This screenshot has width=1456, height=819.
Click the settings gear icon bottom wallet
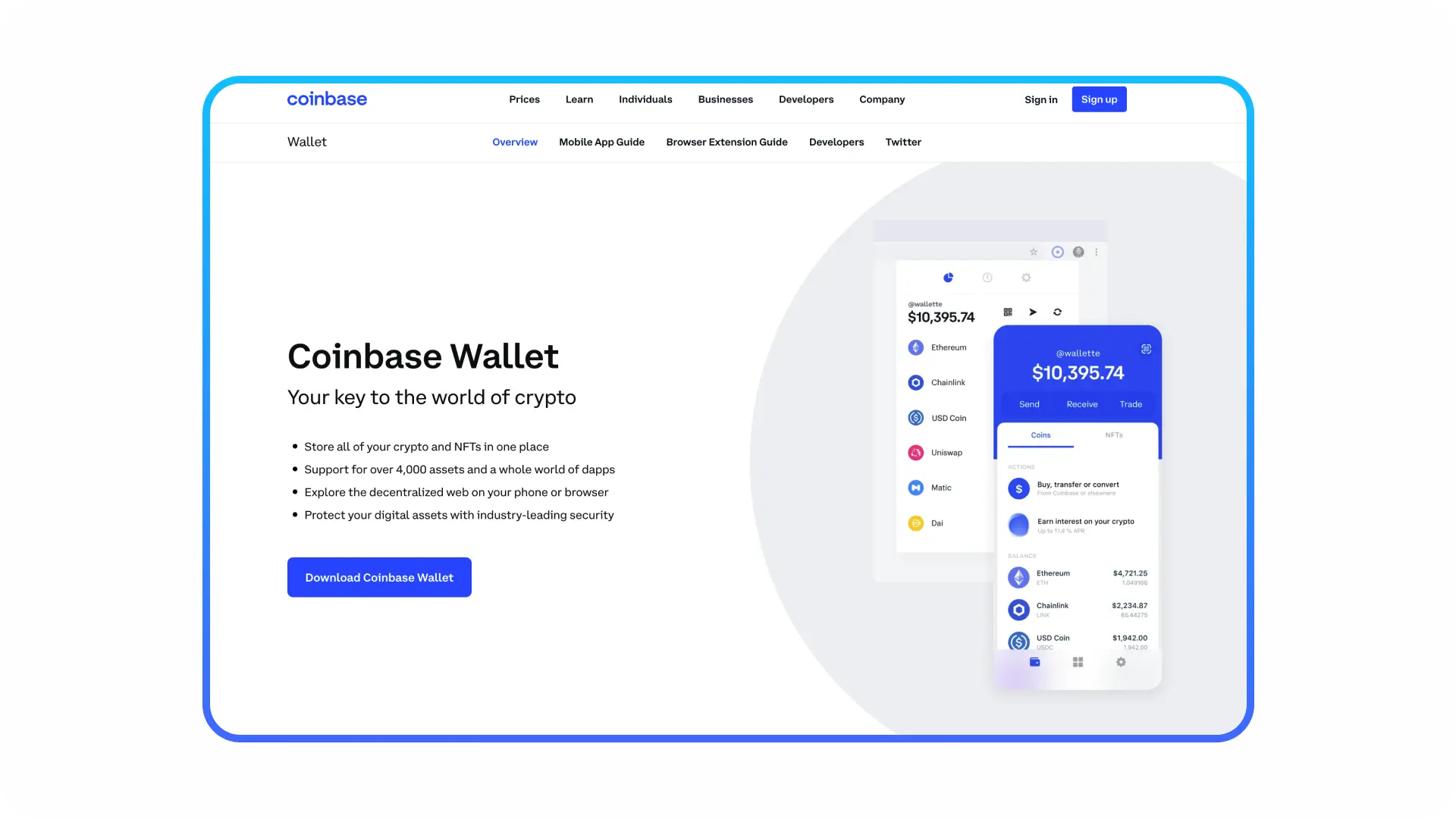pyautogui.click(x=1121, y=663)
